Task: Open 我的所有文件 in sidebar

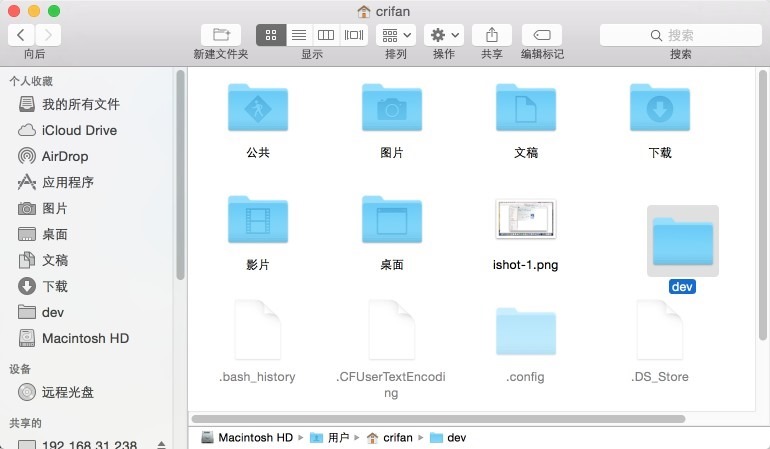Action: pos(86,104)
